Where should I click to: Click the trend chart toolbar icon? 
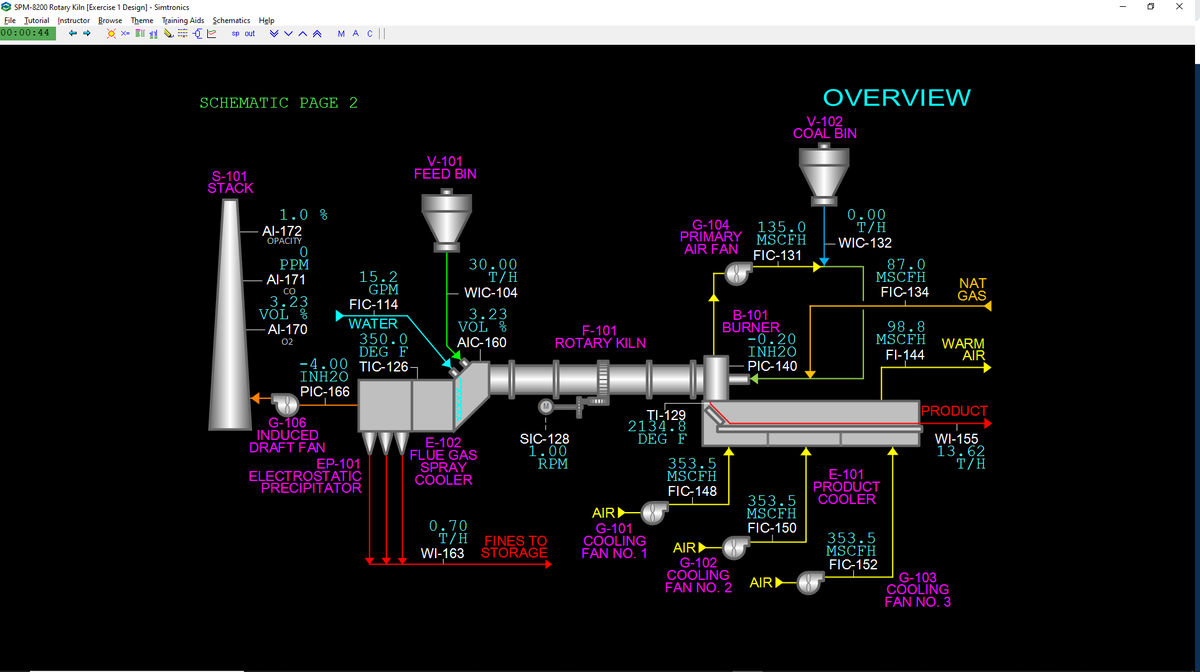[x=212, y=33]
